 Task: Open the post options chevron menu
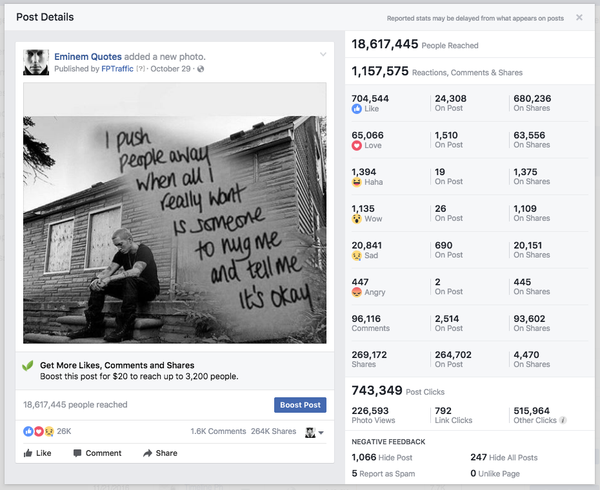pos(323,54)
